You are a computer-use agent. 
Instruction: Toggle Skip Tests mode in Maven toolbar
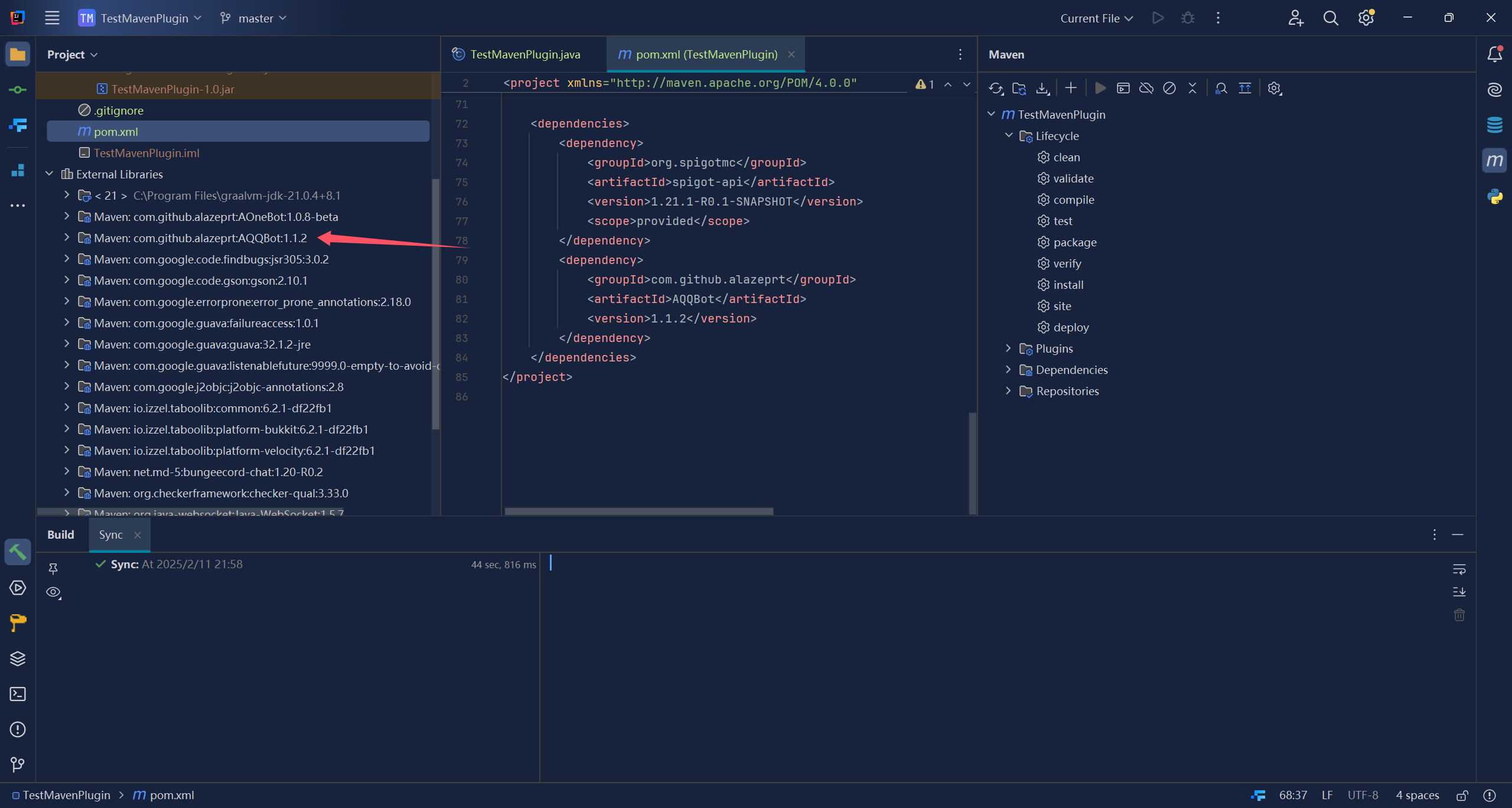pos(1169,89)
